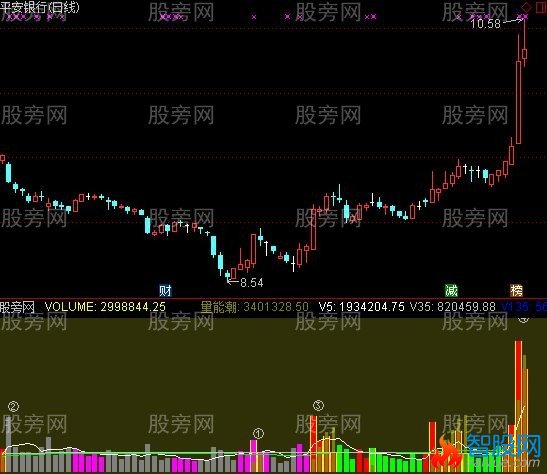Click the tallest red volume bar at right
The image size is (547, 474).
point(518,405)
